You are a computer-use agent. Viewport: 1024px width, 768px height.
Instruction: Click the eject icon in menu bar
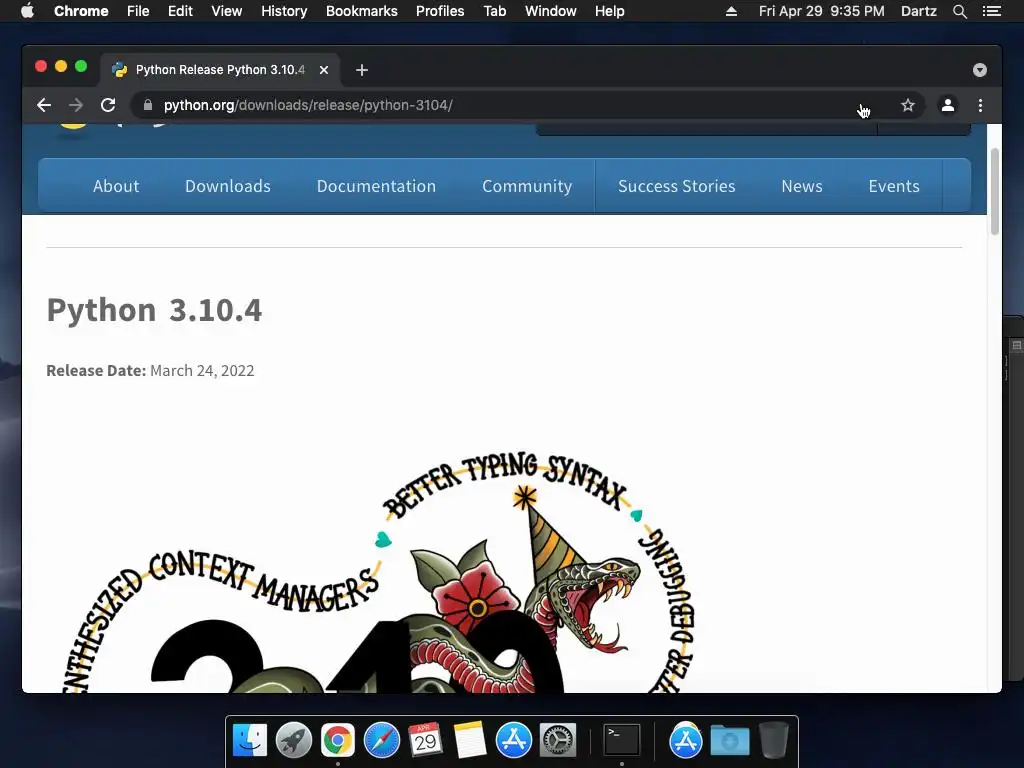[731, 11]
